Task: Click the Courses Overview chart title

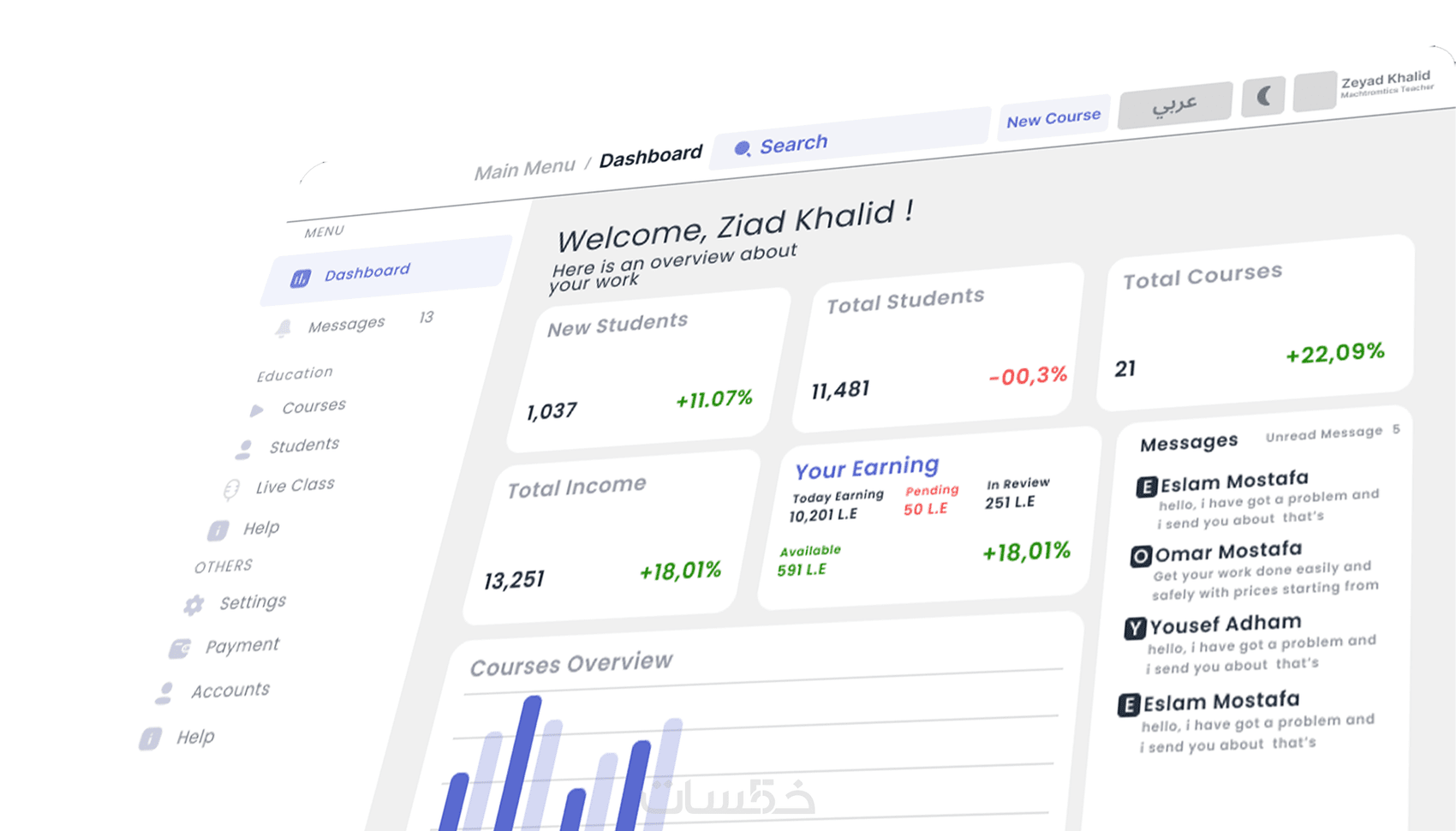Action: point(571,664)
